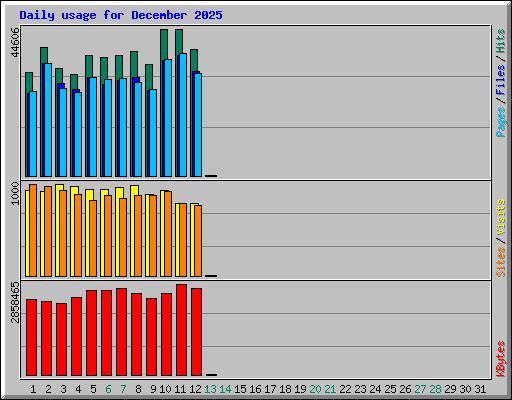Click the 1000 visits axis value

point(15,194)
